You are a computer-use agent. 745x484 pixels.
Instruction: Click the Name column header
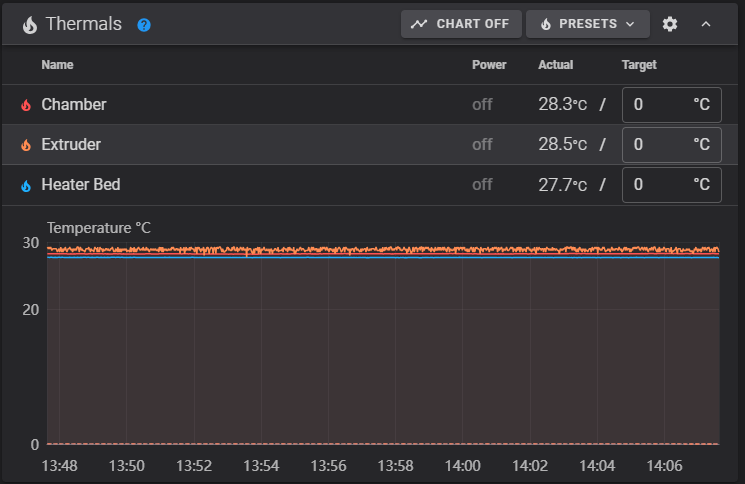pos(57,65)
